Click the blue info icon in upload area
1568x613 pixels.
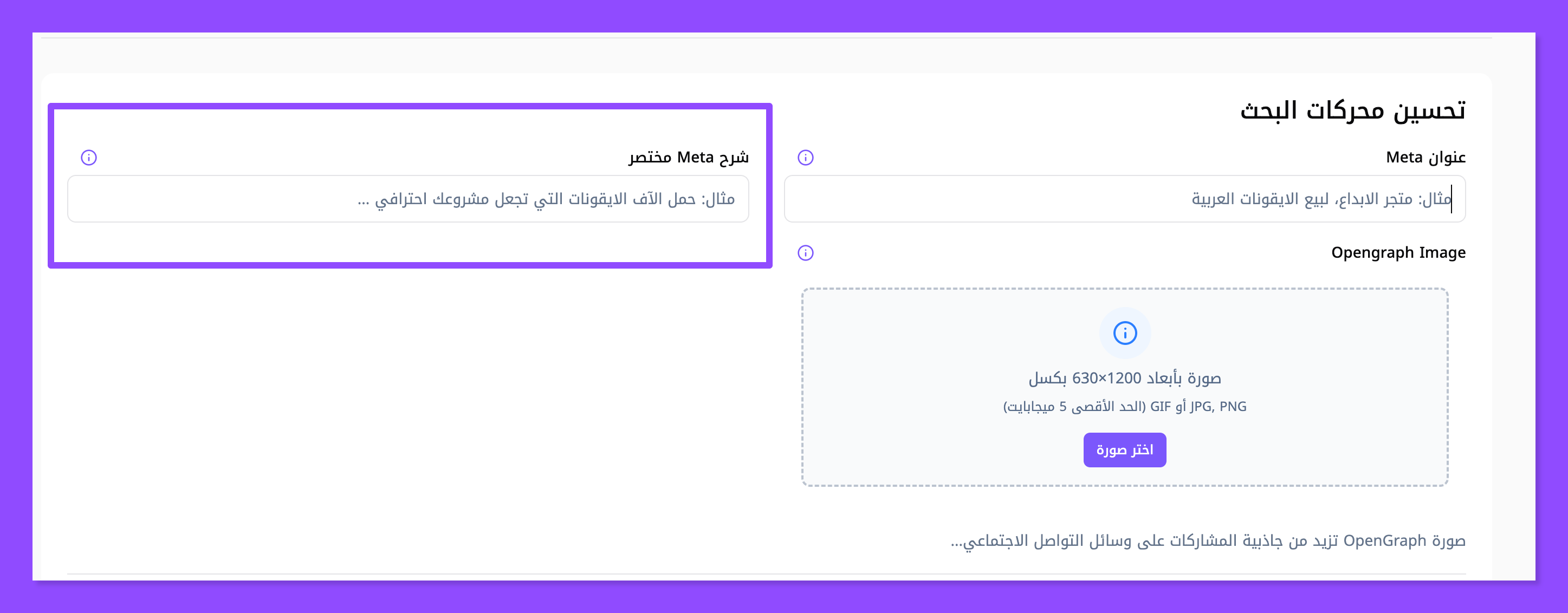click(1125, 333)
